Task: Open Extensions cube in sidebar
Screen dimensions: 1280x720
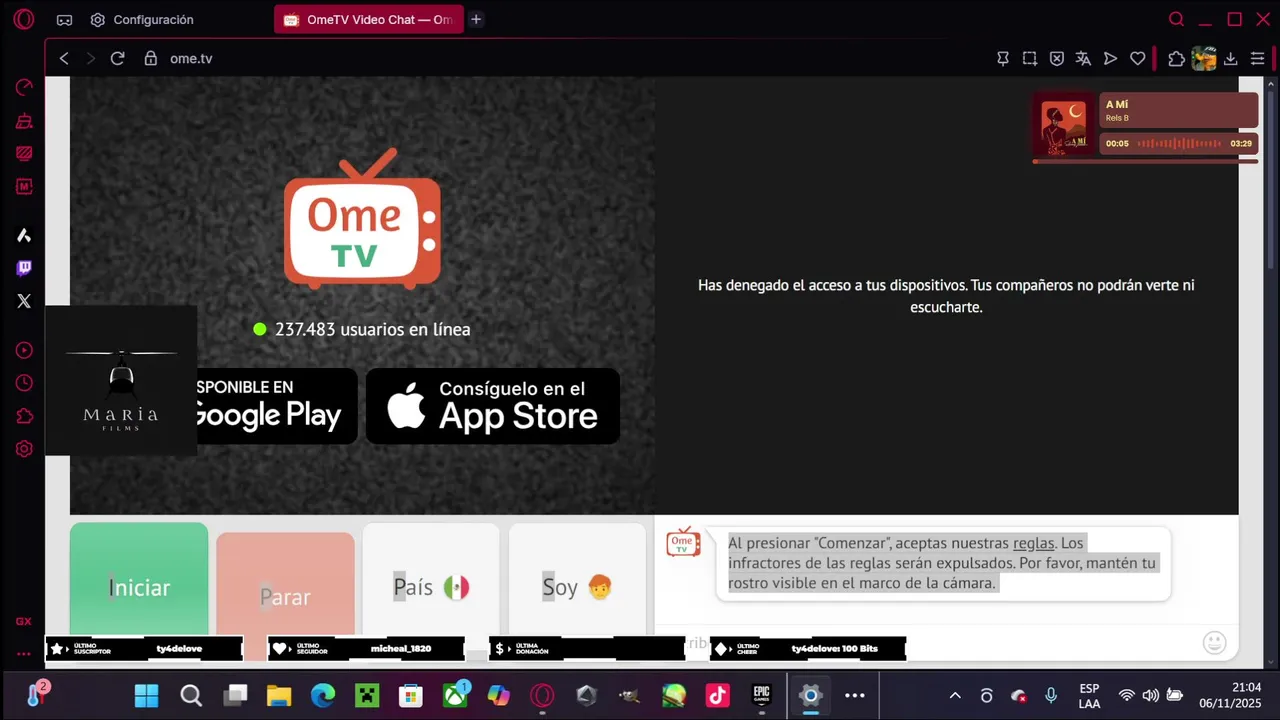Action: pos(24,416)
